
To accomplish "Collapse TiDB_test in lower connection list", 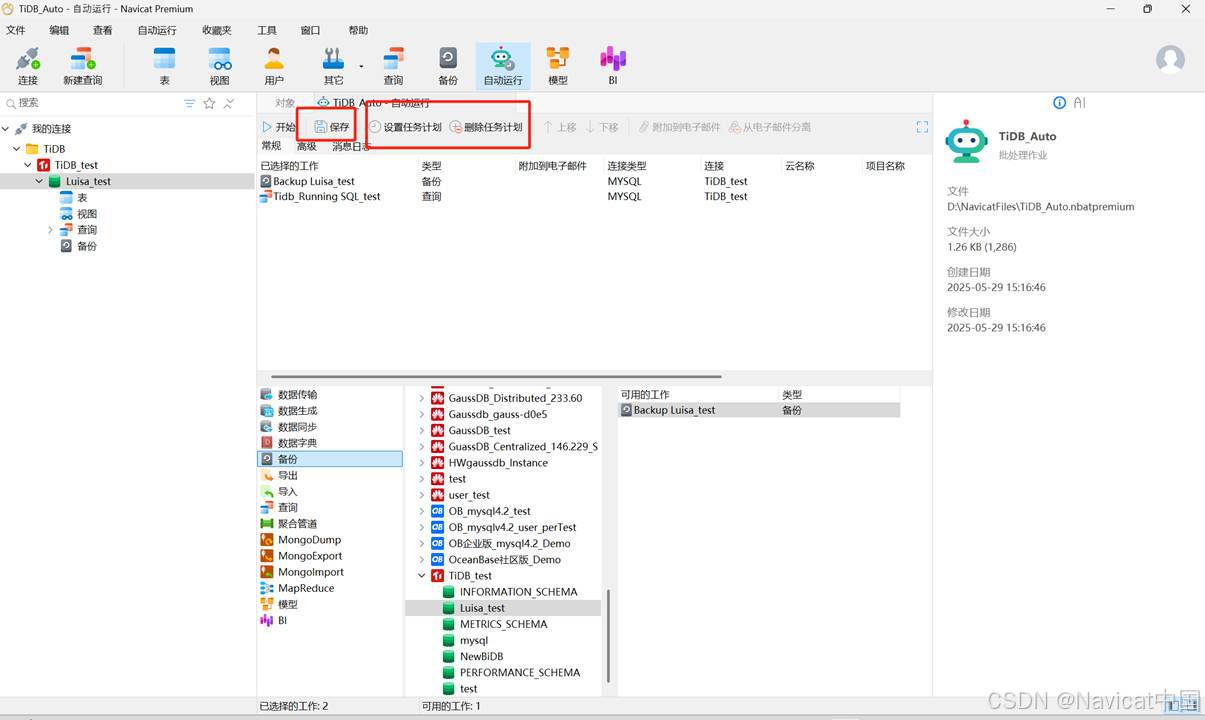I will pyautogui.click(x=422, y=576).
